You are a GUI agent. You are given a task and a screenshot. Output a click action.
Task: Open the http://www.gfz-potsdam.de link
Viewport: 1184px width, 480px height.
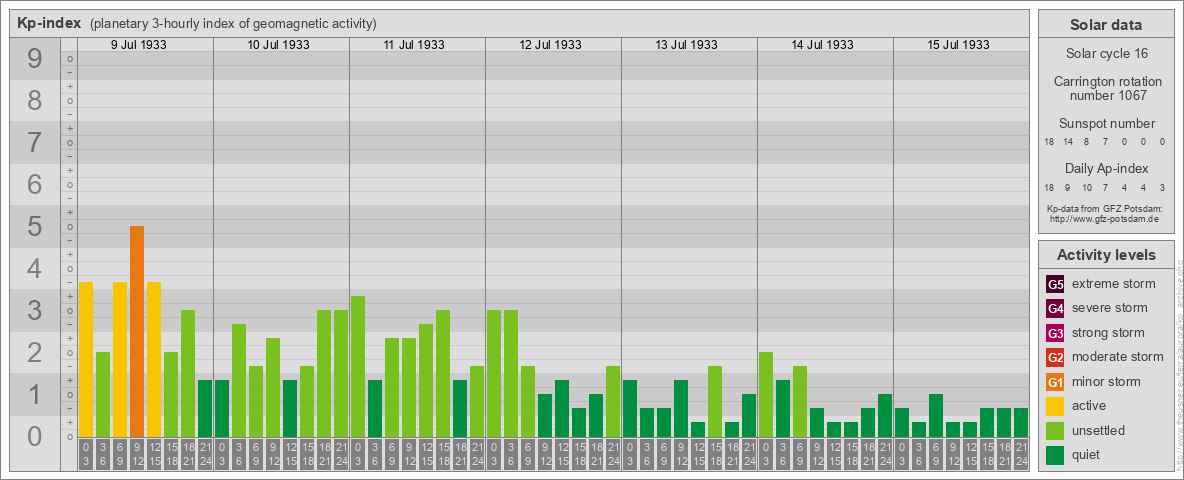pos(1104,218)
